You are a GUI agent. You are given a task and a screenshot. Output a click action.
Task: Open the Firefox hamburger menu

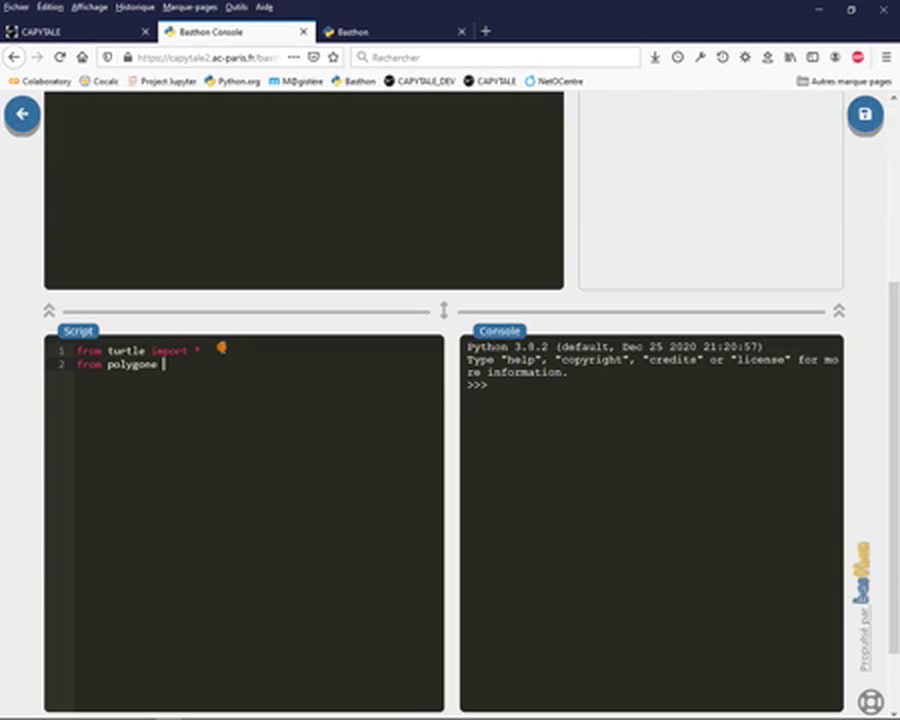[886, 58]
